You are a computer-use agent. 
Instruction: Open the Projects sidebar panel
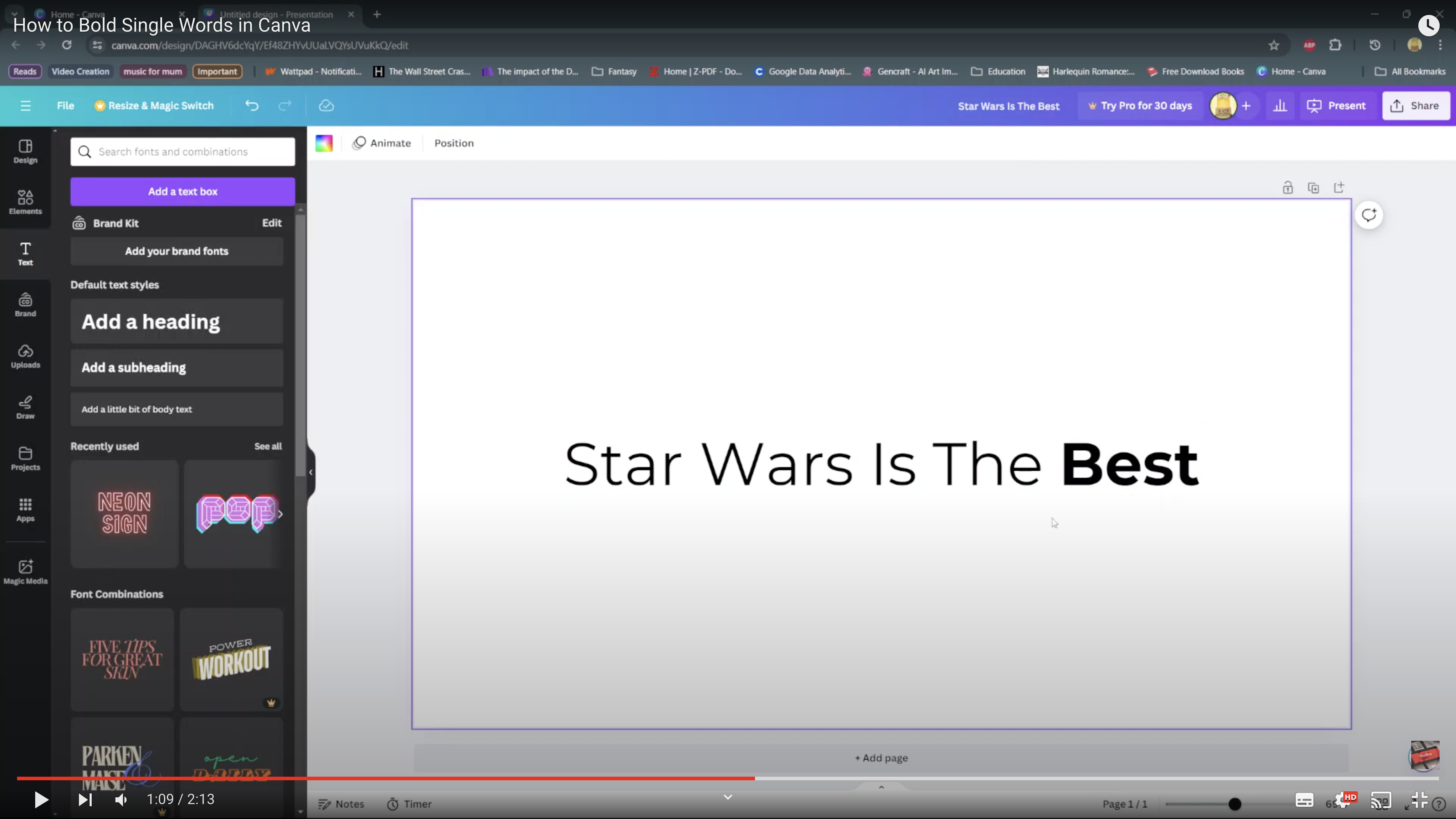click(26, 459)
